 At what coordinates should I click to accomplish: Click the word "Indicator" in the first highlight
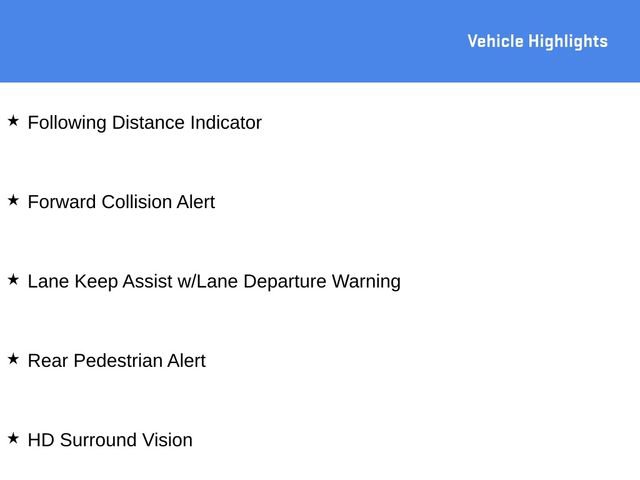(226, 123)
